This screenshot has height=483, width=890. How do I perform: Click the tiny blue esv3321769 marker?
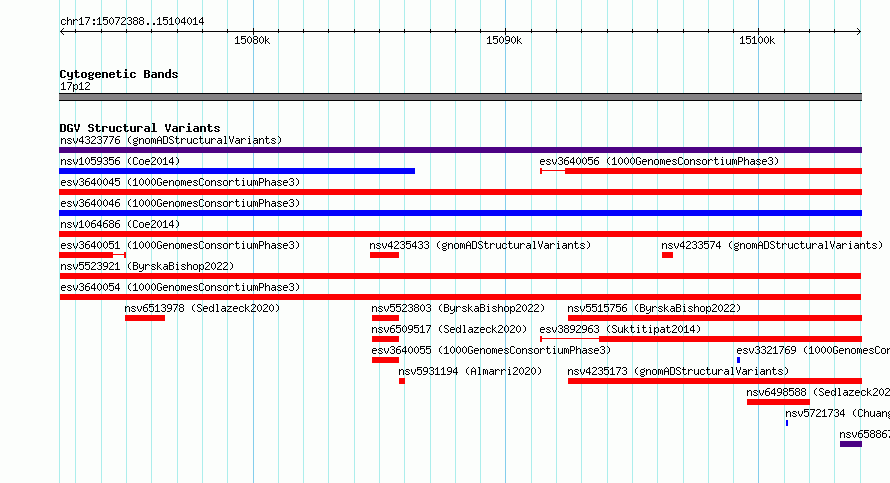(x=738, y=360)
